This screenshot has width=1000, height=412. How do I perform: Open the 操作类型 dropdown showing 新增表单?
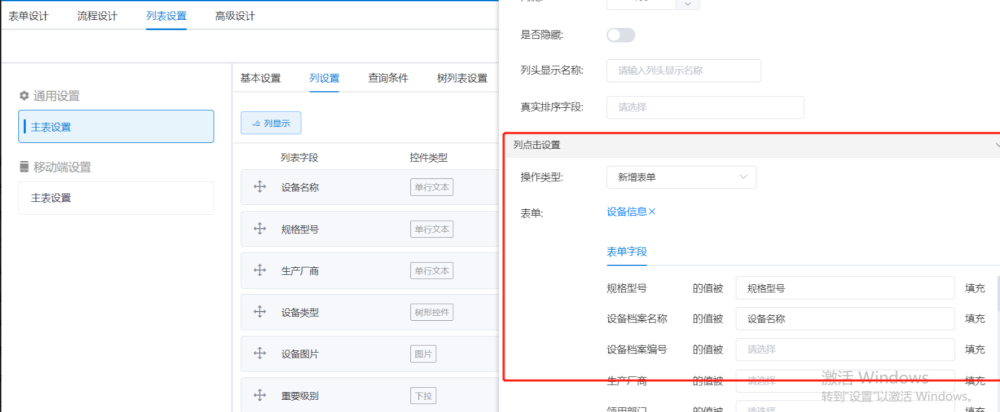(x=680, y=177)
